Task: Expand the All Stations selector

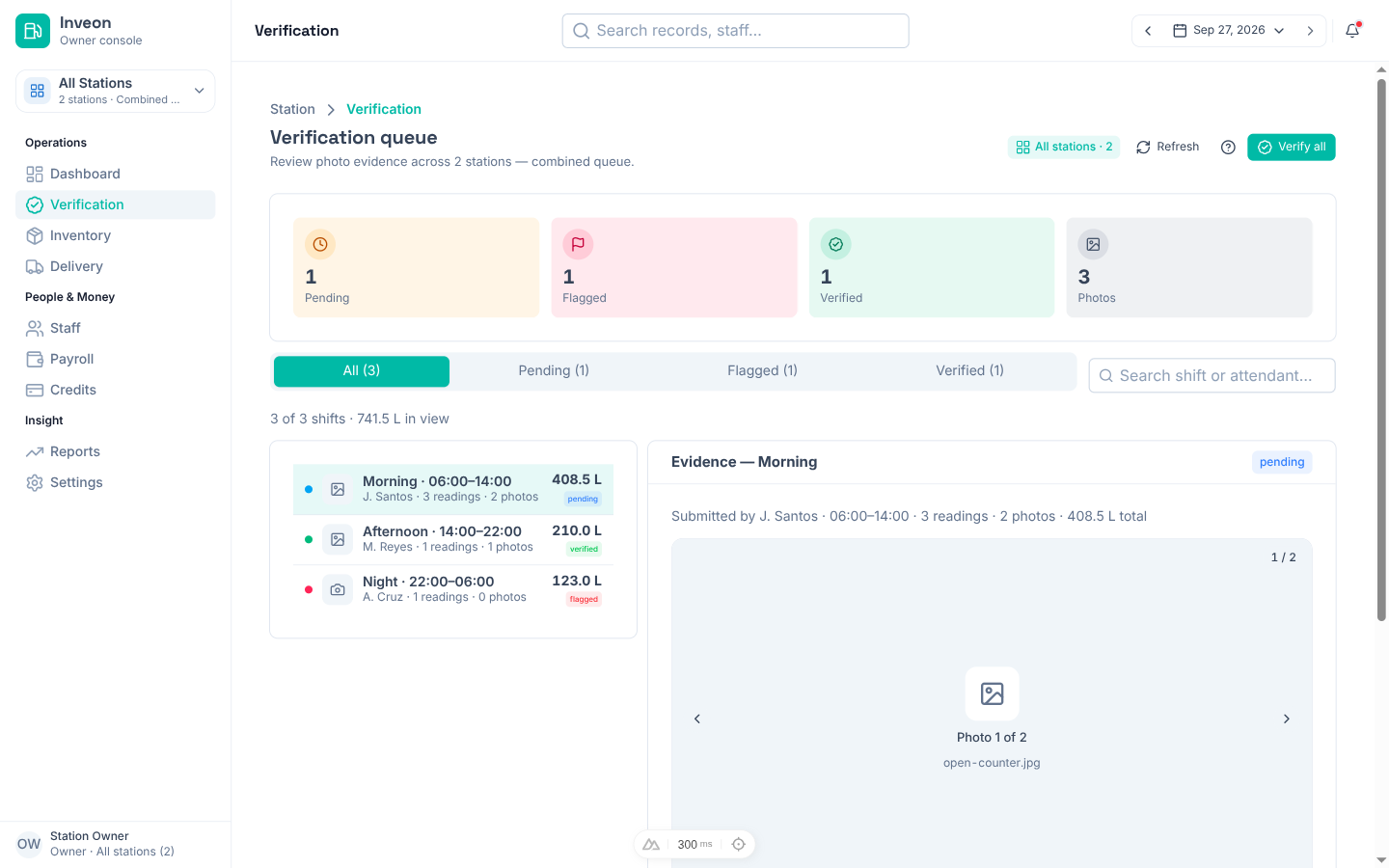Action: pyautogui.click(x=116, y=91)
